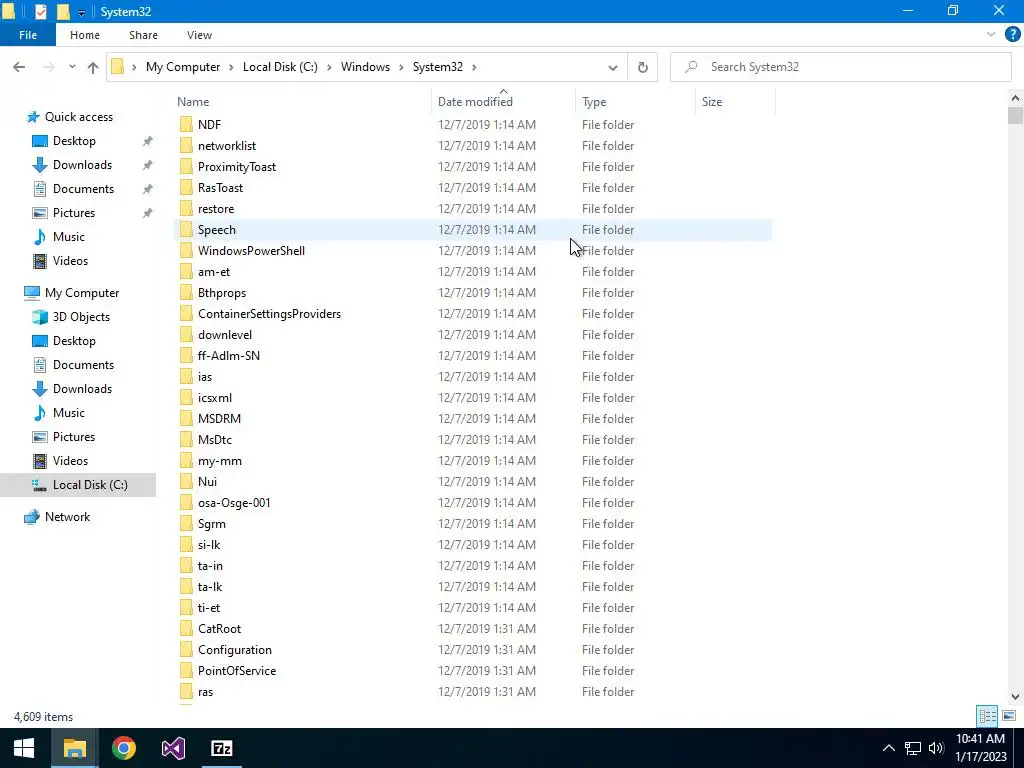This screenshot has height=768, width=1024.
Task: Select Videos under Quick access
Action: 70,261
